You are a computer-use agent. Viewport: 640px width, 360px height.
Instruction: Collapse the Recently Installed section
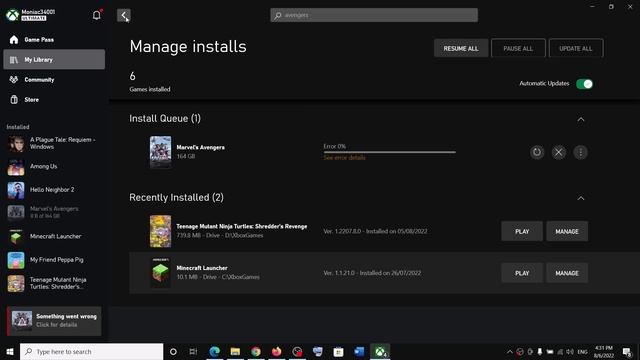pos(581,198)
